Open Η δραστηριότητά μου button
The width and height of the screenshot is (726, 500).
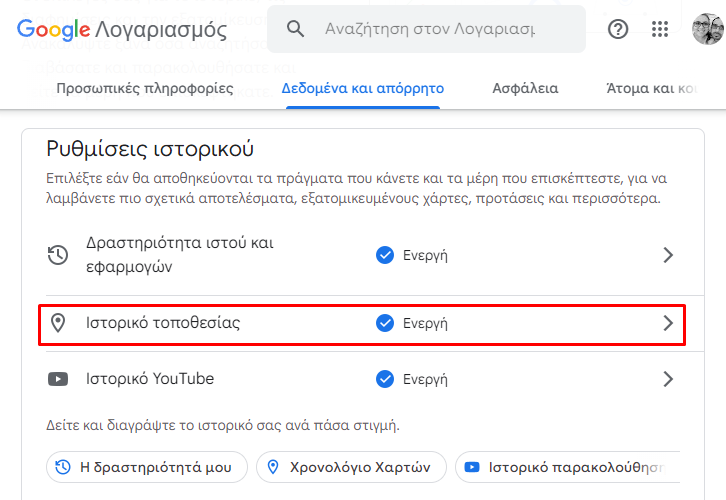(x=147, y=467)
